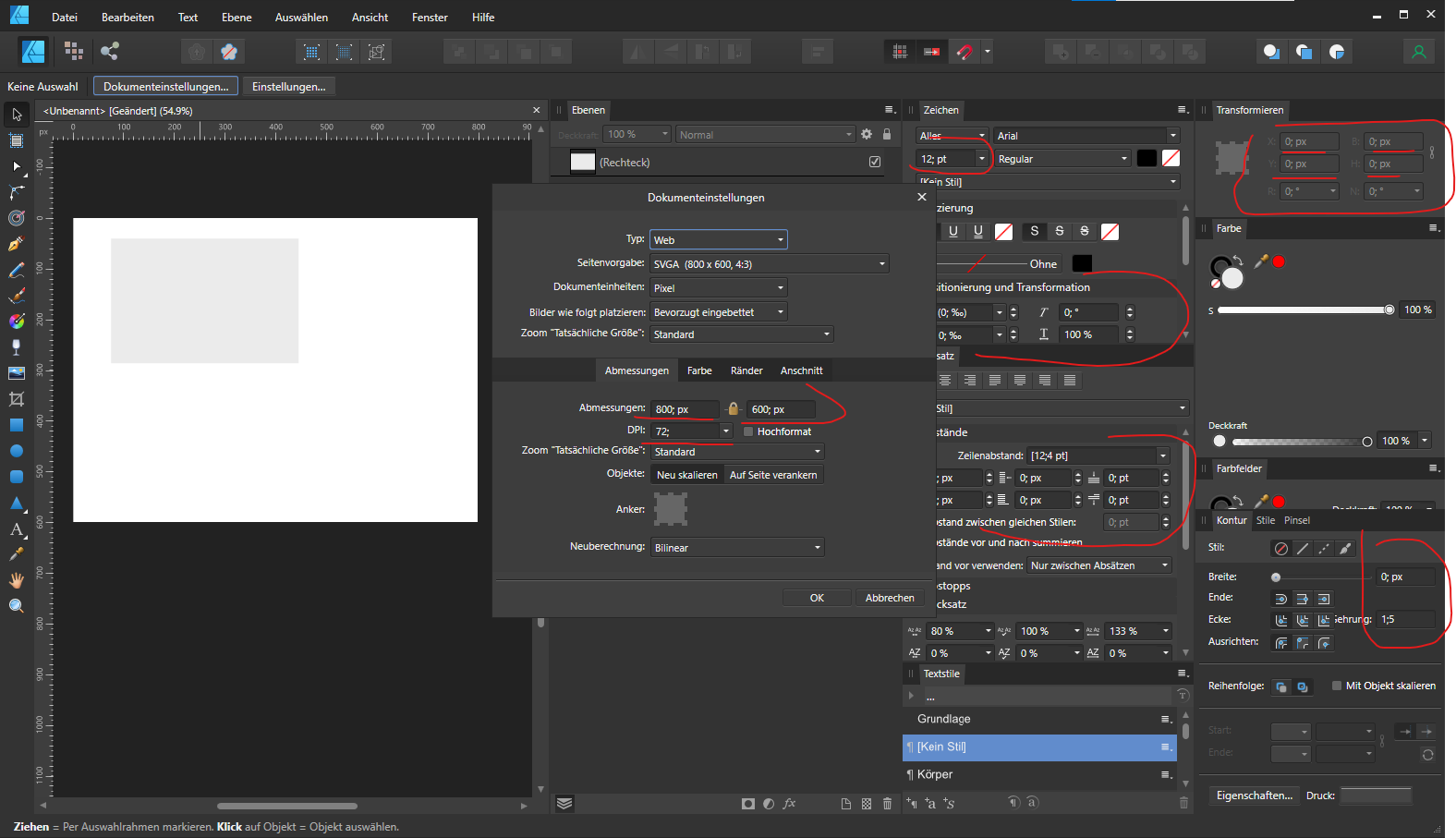The height and width of the screenshot is (838, 1456).
Task: Open the DPI value dropdown arrow
Action: point(726,431)
